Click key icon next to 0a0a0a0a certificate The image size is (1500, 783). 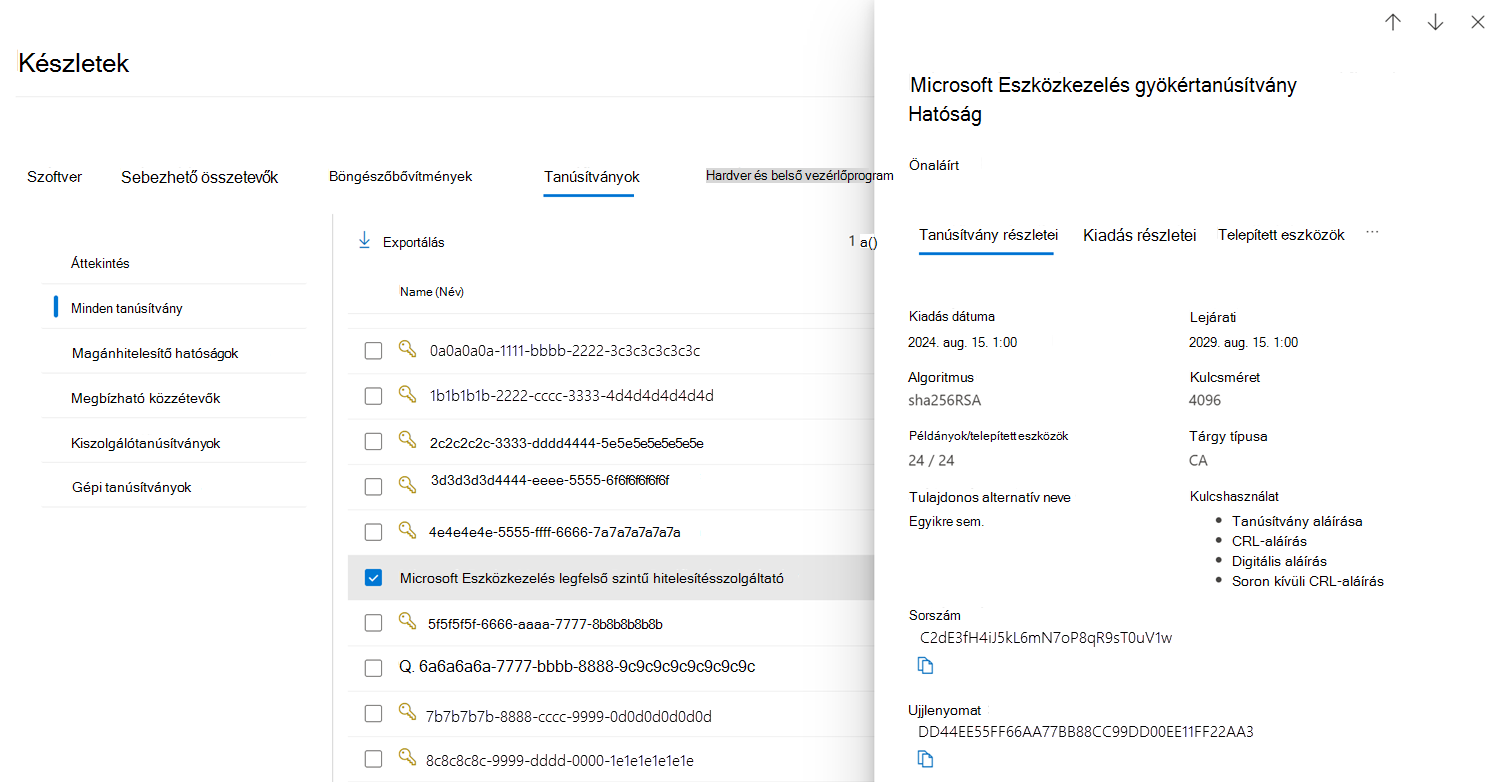[x=408, y=349]
